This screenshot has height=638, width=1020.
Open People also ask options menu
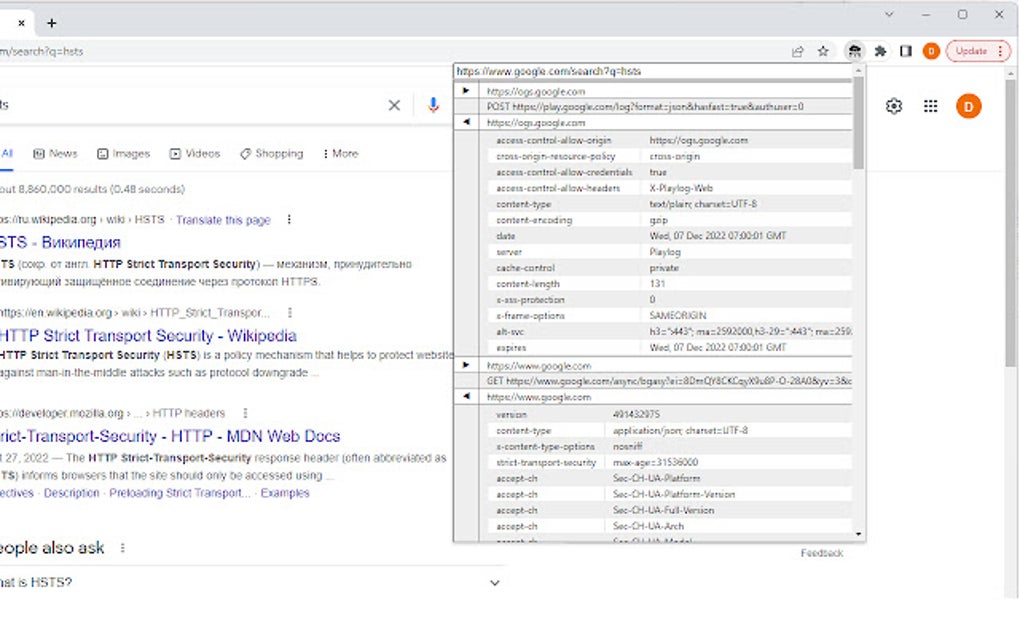pos(122,548)
